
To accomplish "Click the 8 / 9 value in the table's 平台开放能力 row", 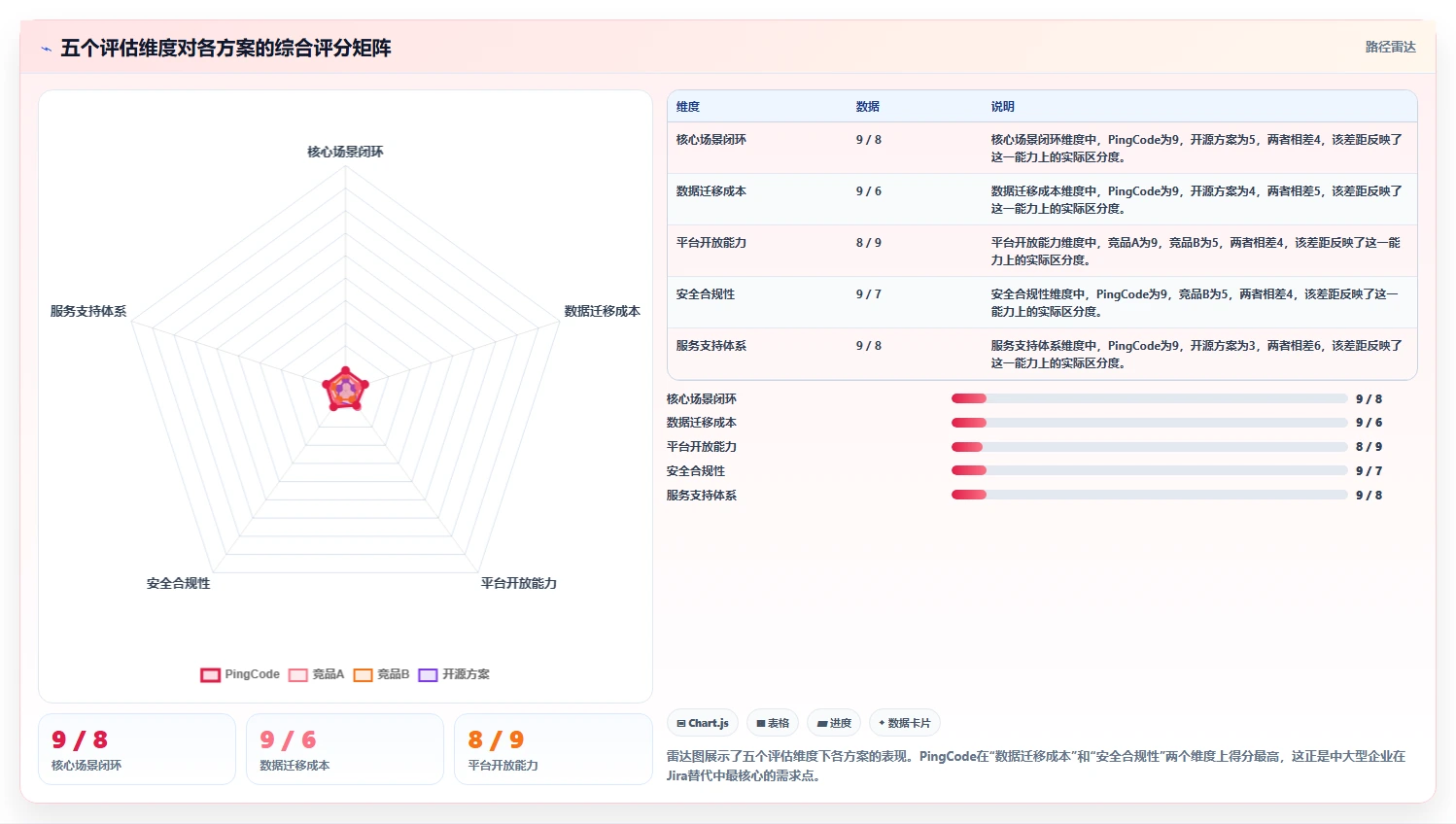I will 869,243.
